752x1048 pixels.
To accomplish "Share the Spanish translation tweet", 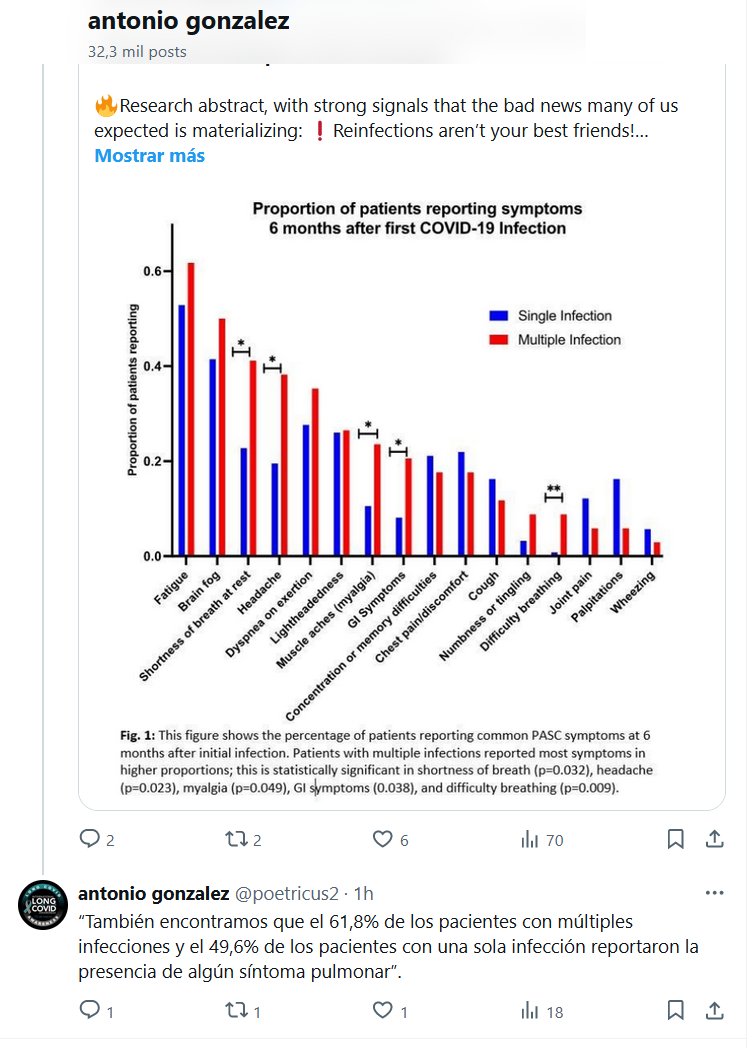I will pos(714,1011).
